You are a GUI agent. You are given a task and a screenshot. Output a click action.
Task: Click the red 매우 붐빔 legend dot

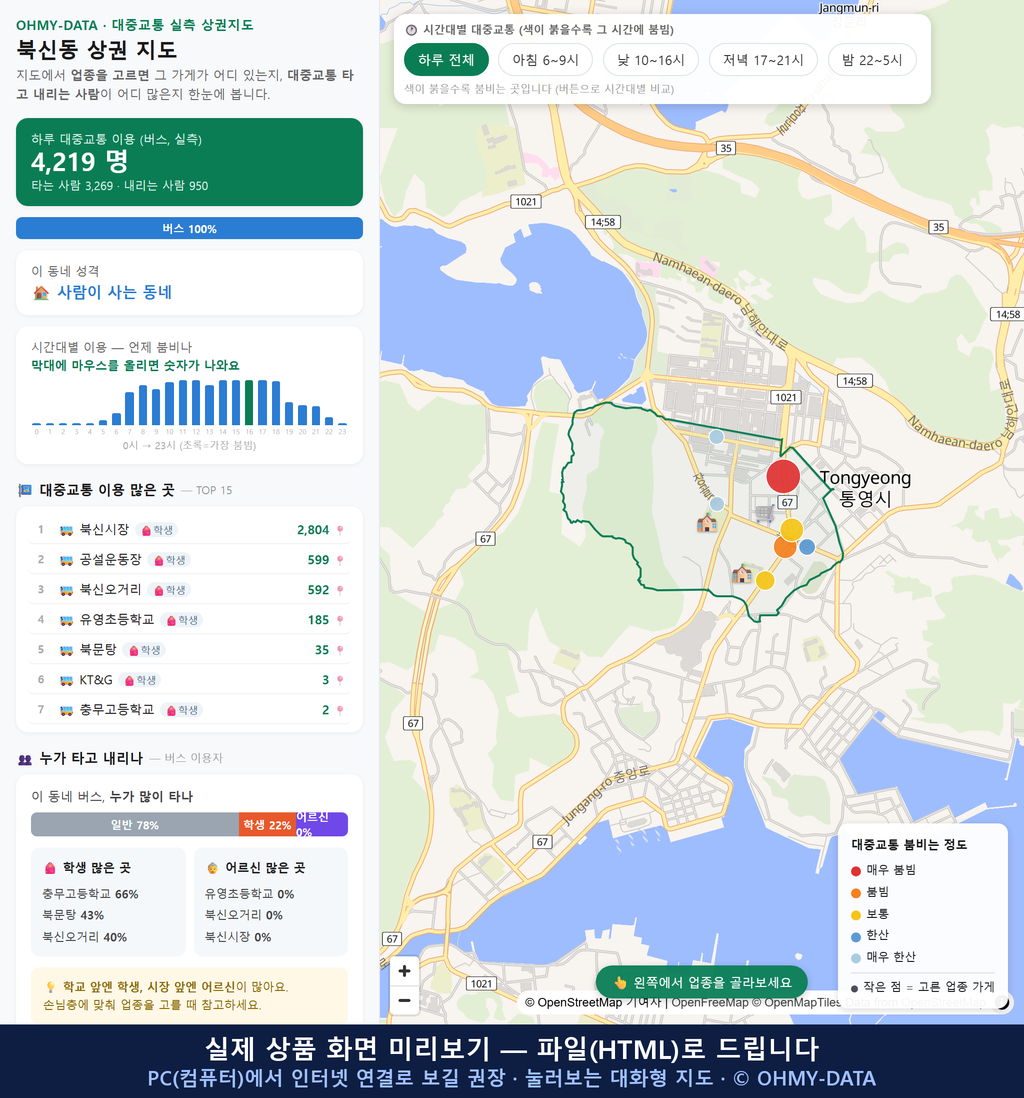click(855, 870)
